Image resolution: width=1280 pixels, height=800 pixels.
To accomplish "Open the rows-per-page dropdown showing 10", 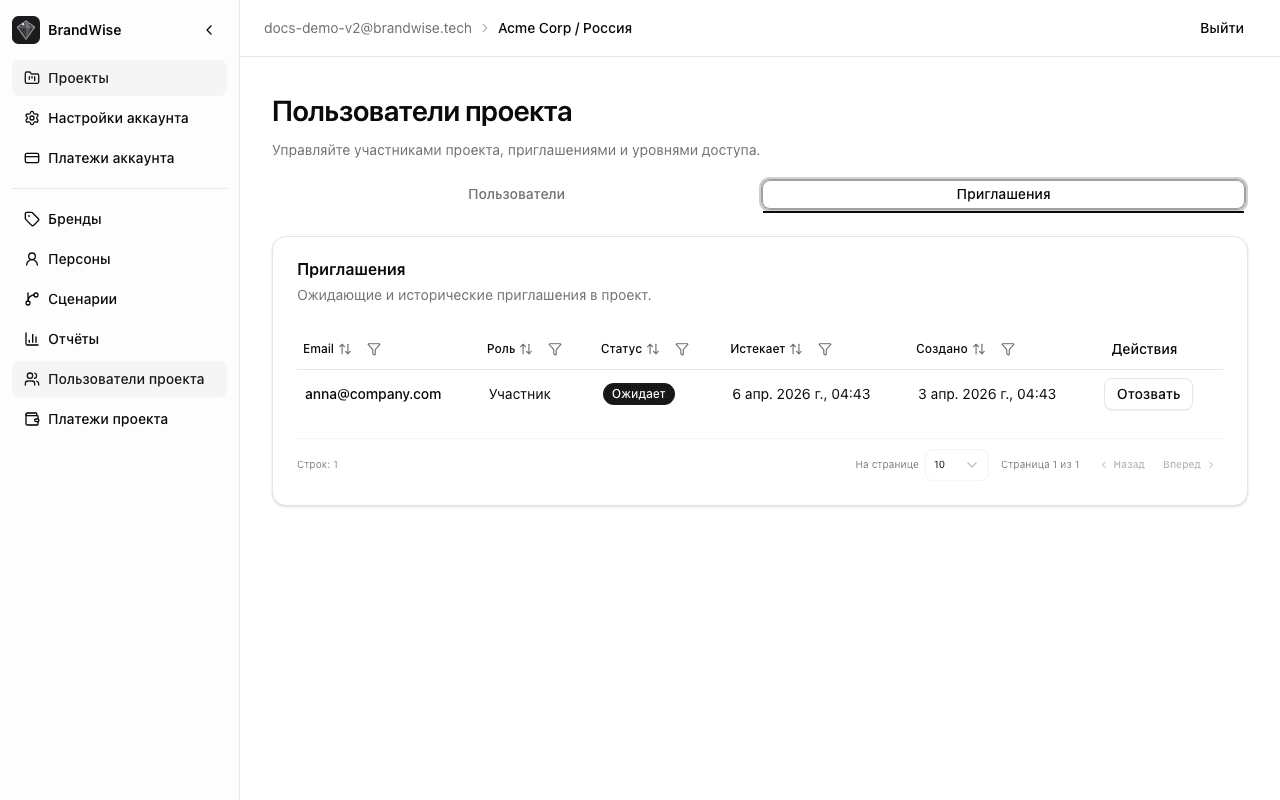I will tap(955, 464).
